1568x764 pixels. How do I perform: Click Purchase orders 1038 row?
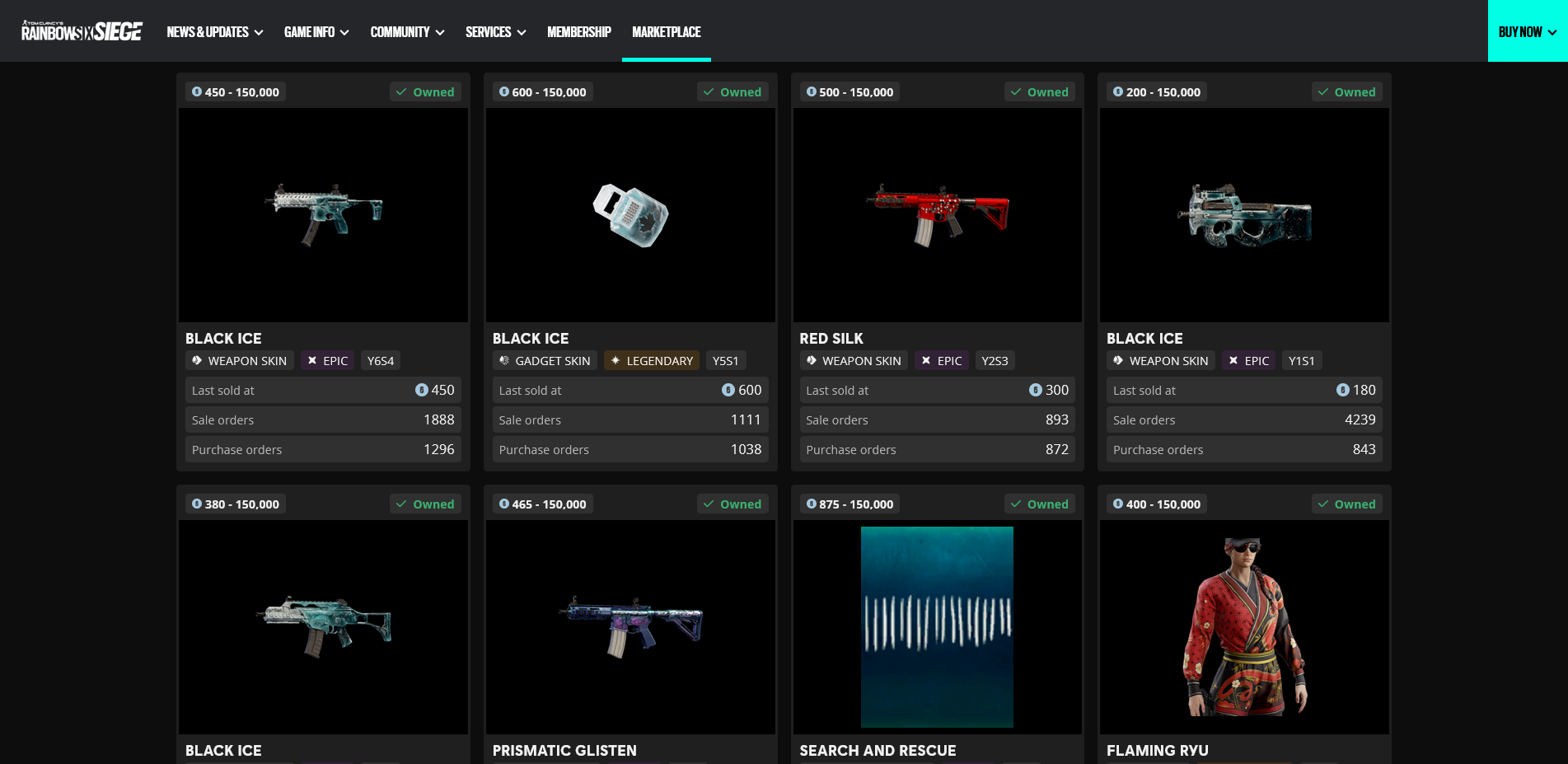tap(630, 449)
